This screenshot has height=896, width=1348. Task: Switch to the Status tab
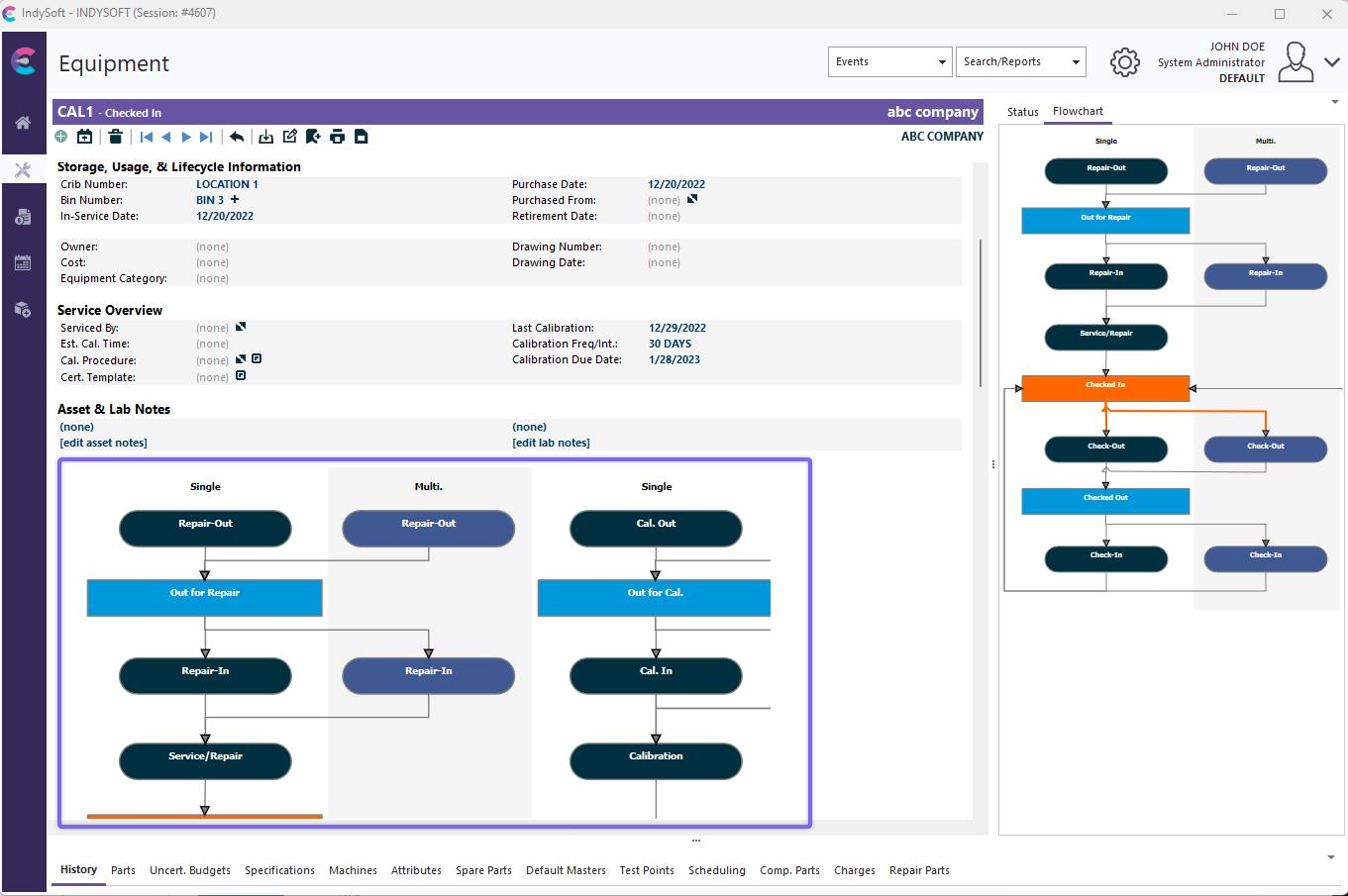(x=1022, y=112)
